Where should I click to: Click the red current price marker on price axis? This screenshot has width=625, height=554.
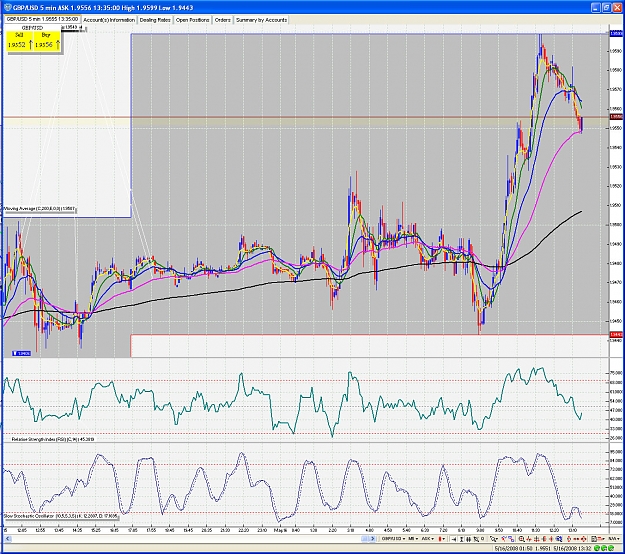(616, 117)
